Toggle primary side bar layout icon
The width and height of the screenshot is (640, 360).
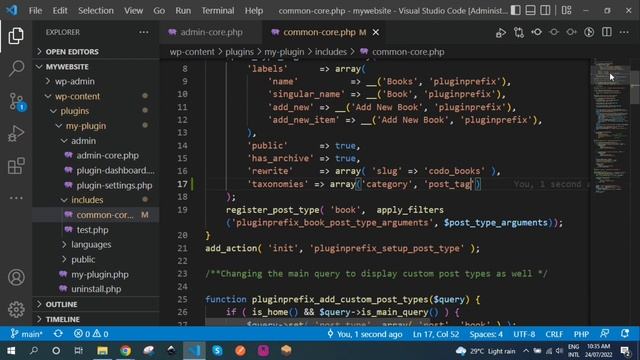tap(516, 10)
